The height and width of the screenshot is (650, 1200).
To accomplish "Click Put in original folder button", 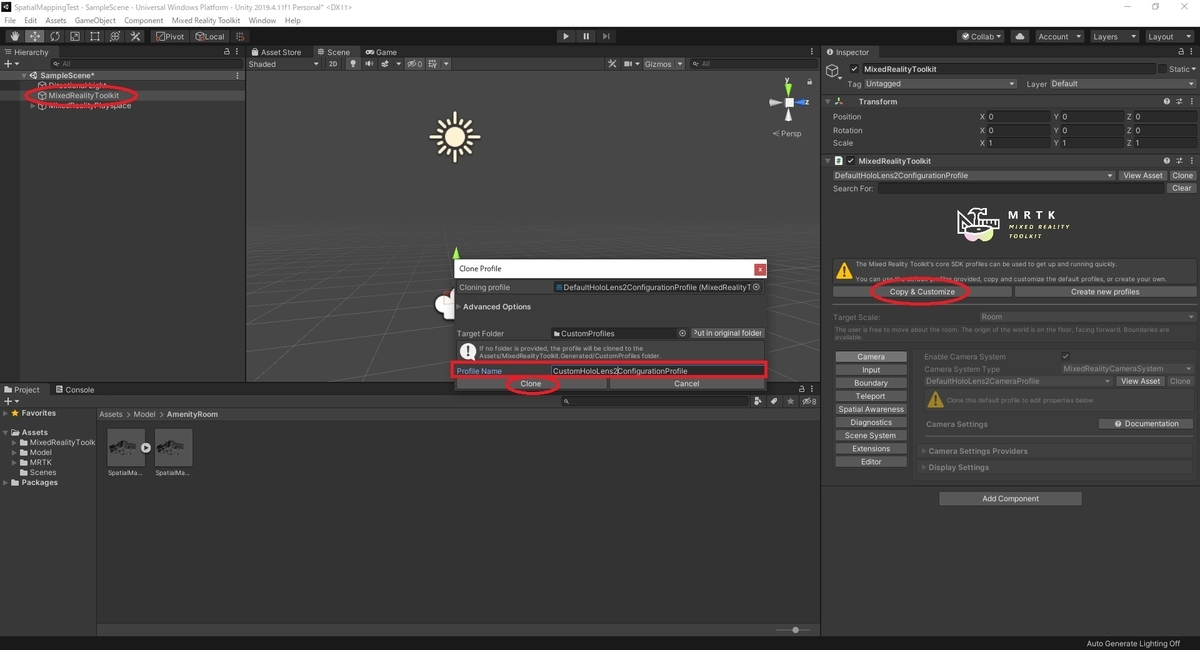I will pos(727,333).
